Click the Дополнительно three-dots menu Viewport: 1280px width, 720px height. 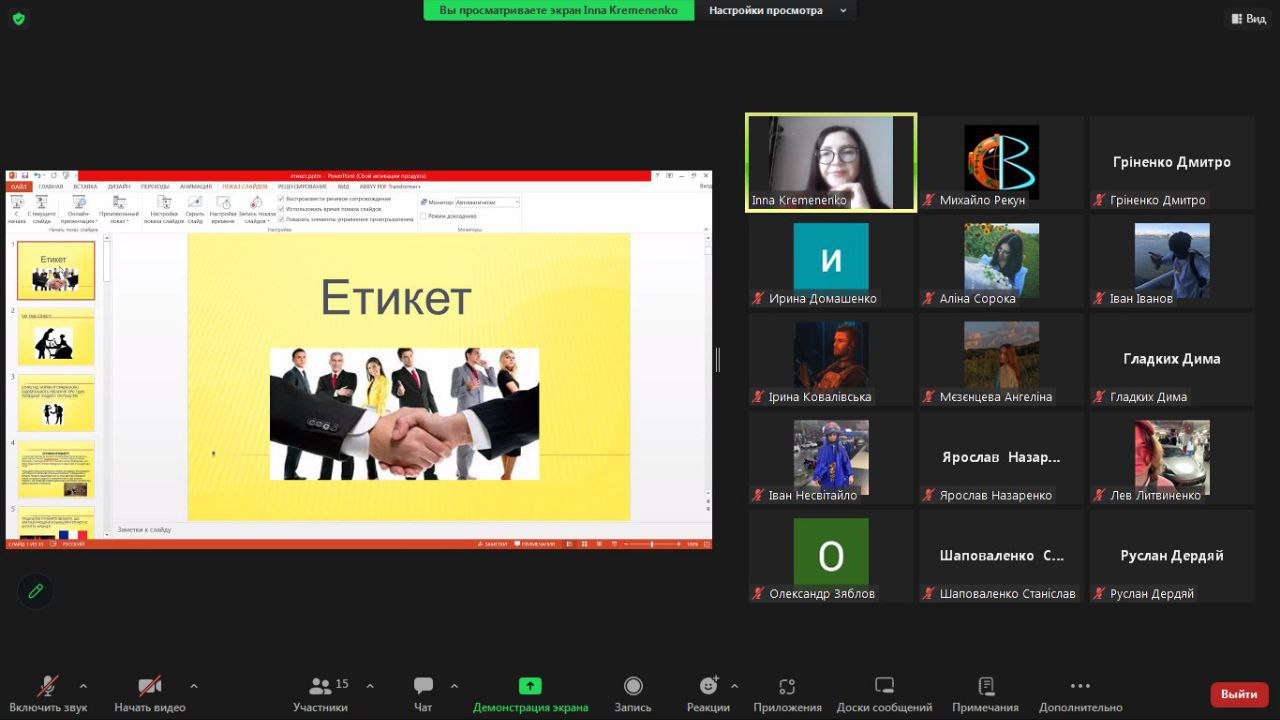click(x=1080, y=686)
